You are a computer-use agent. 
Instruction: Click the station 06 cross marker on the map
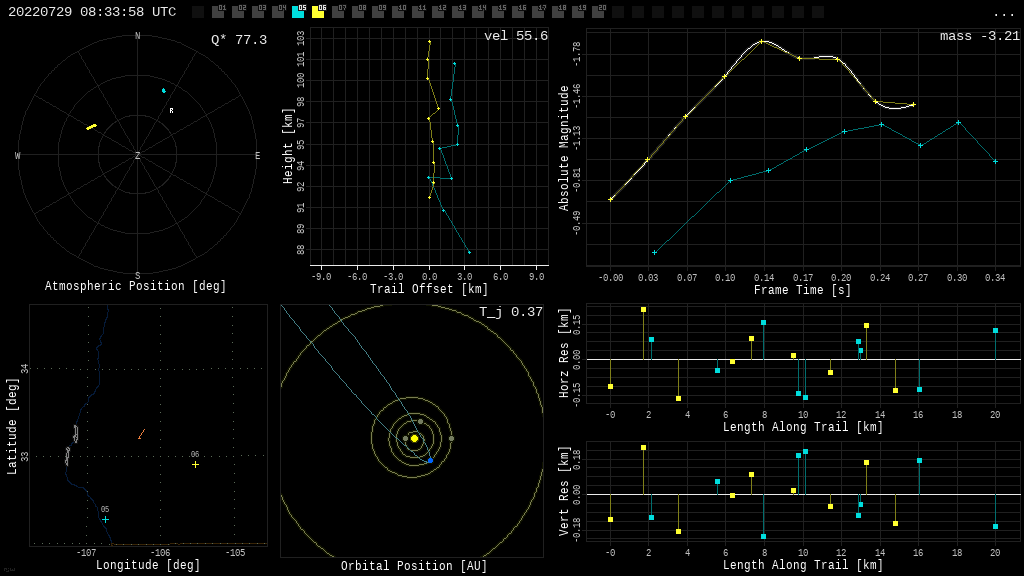click(195, 464)
